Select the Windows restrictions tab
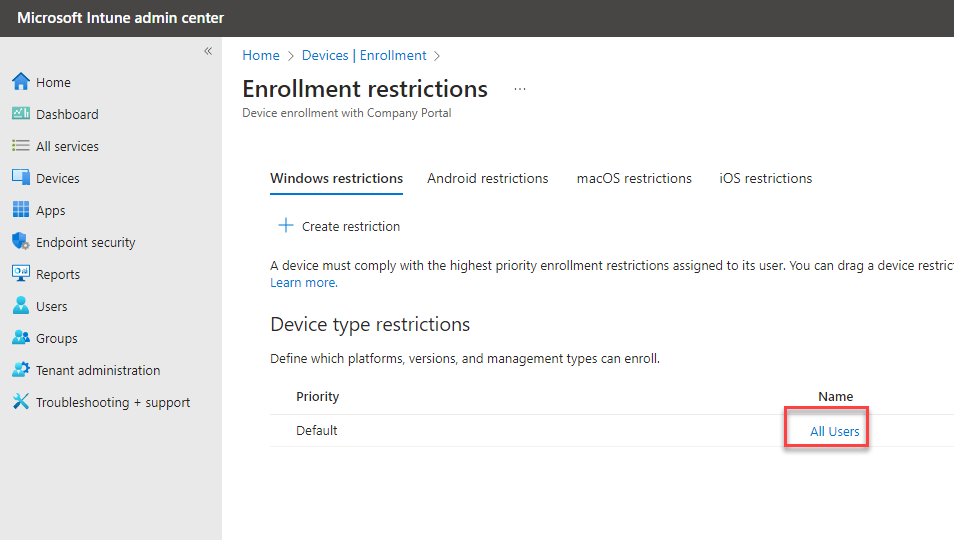 click(336, 178)
